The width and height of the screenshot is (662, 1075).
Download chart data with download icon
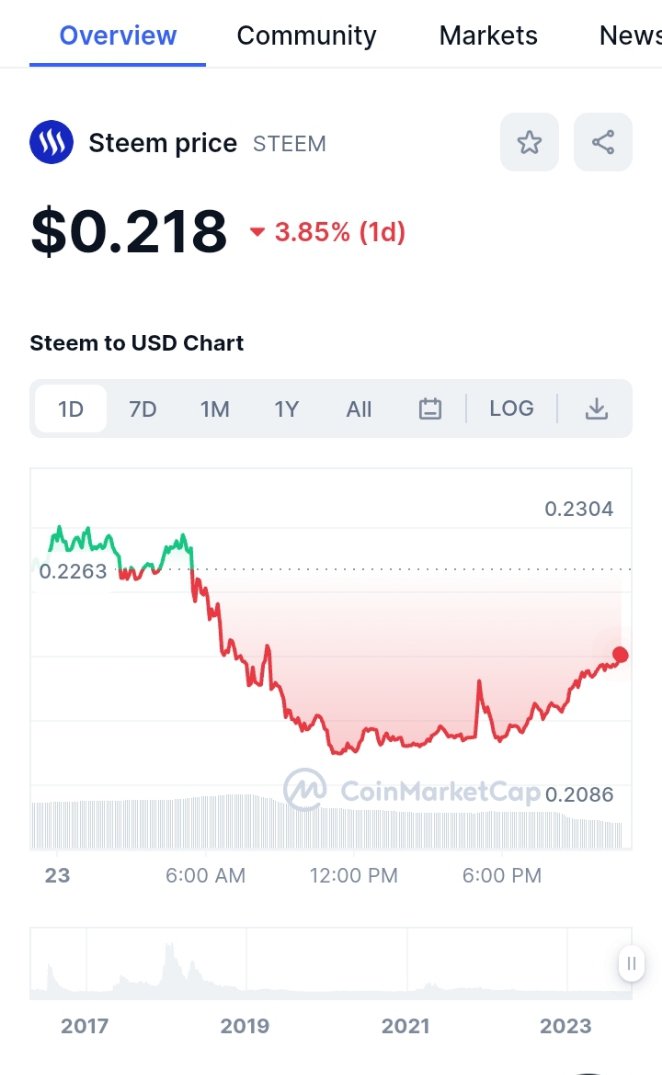tap(596, 409)
